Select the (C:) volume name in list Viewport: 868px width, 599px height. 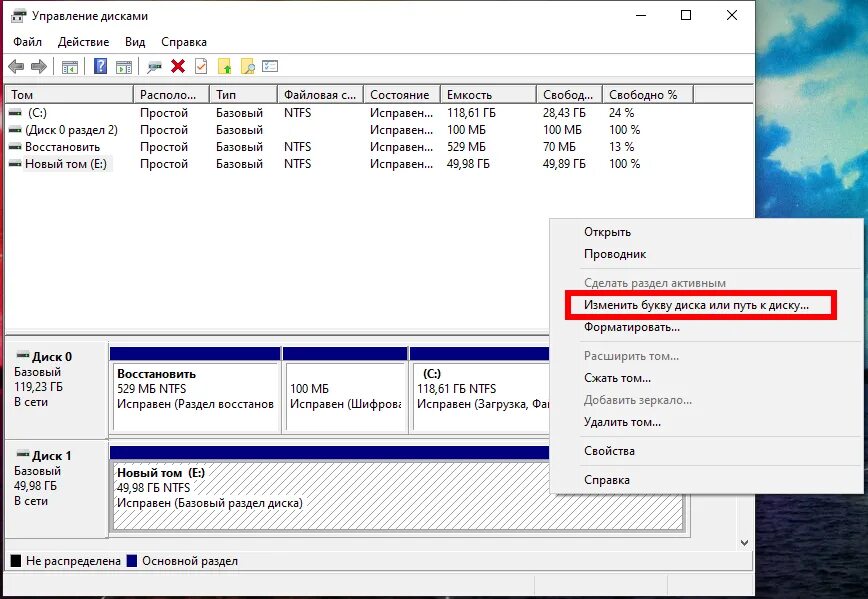pyautogui.click(x=38, y=113)
